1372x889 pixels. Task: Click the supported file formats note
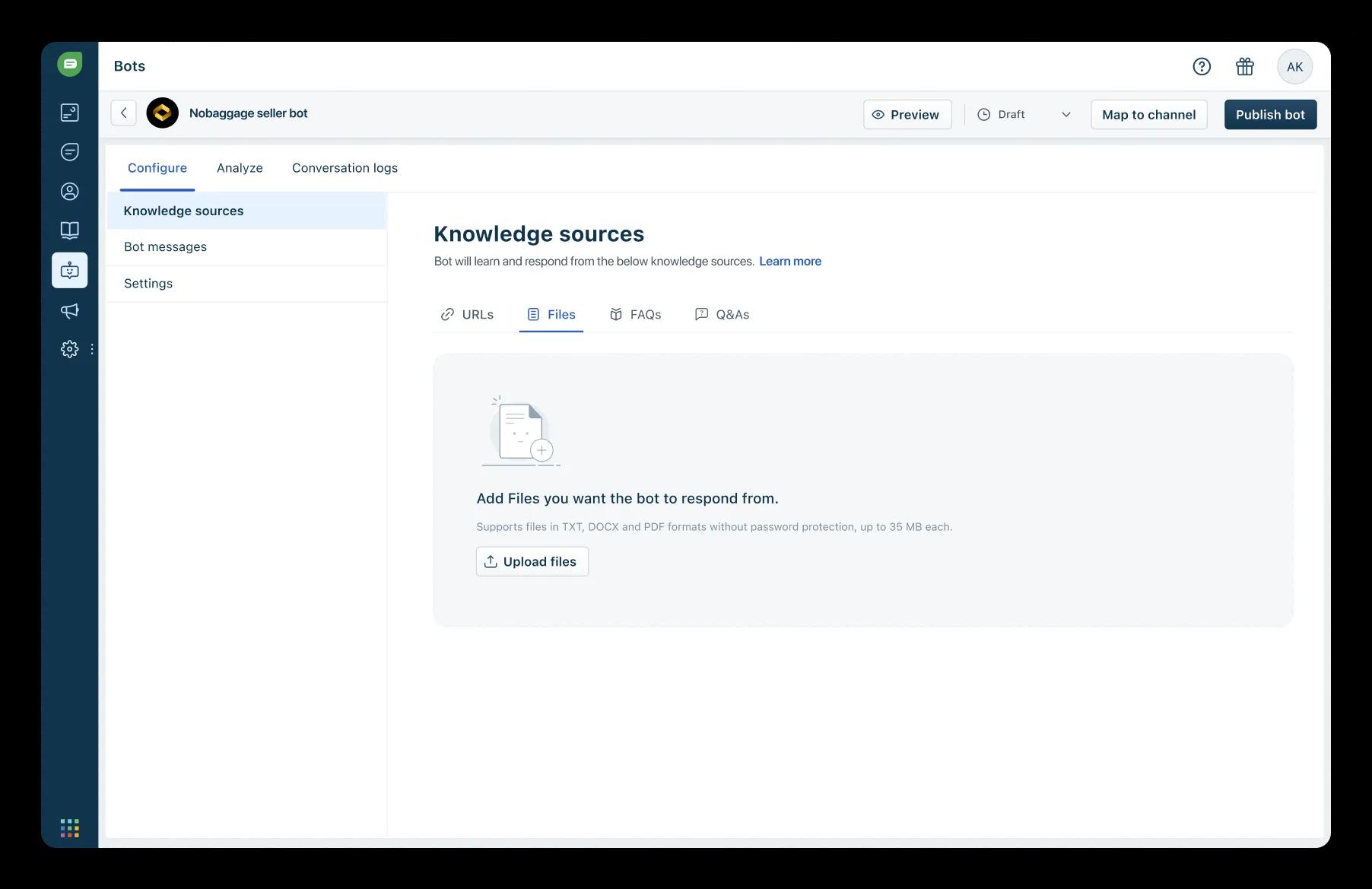point(714,527)
